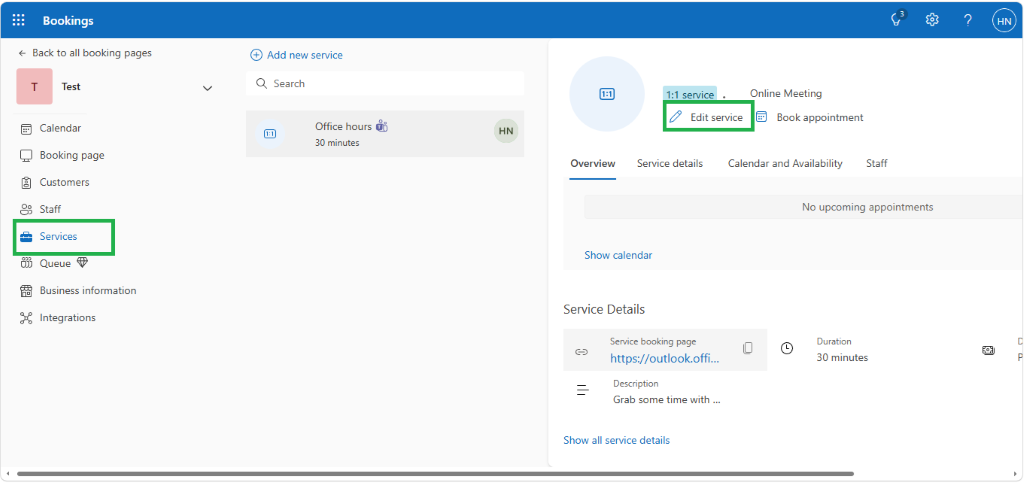Click the price icon near Duration

(988, 351)
